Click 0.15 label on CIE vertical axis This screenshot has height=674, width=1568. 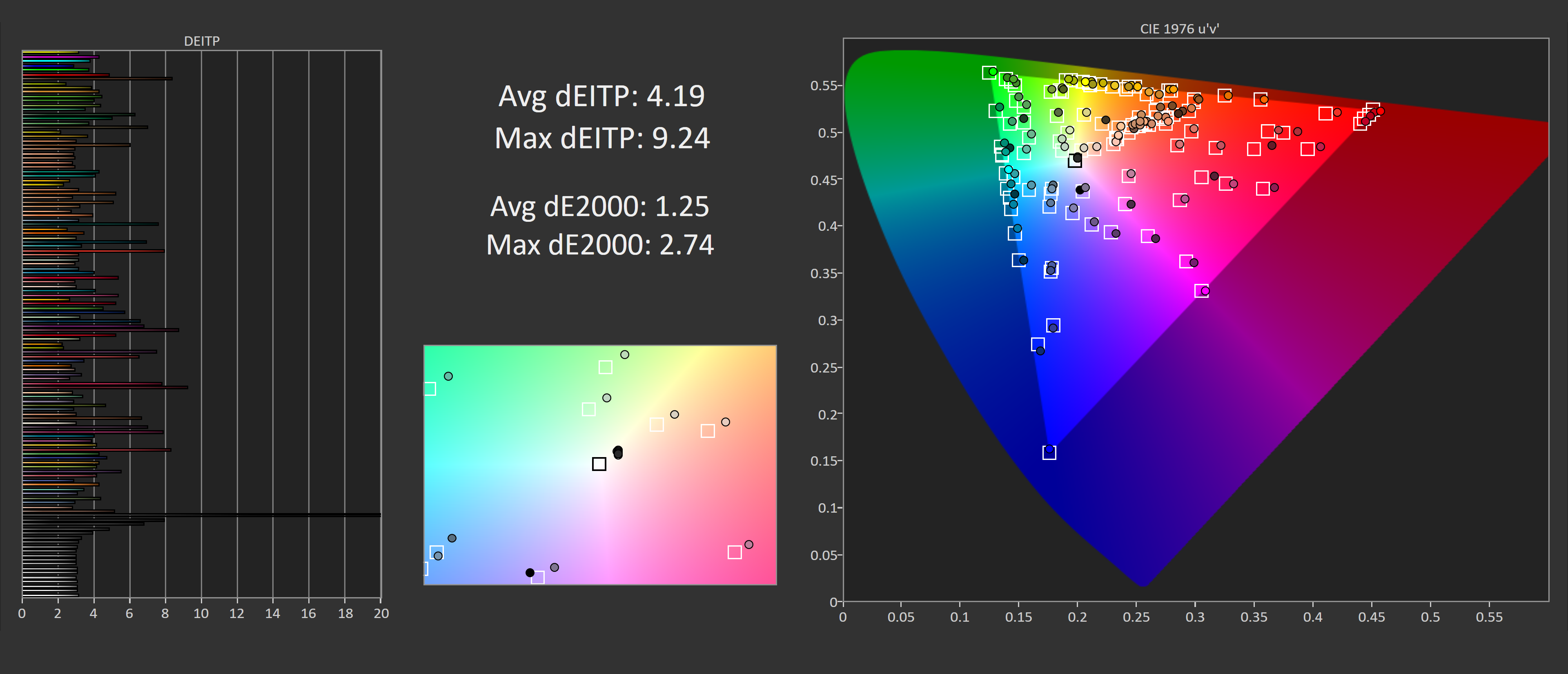[x=824, y=462]
